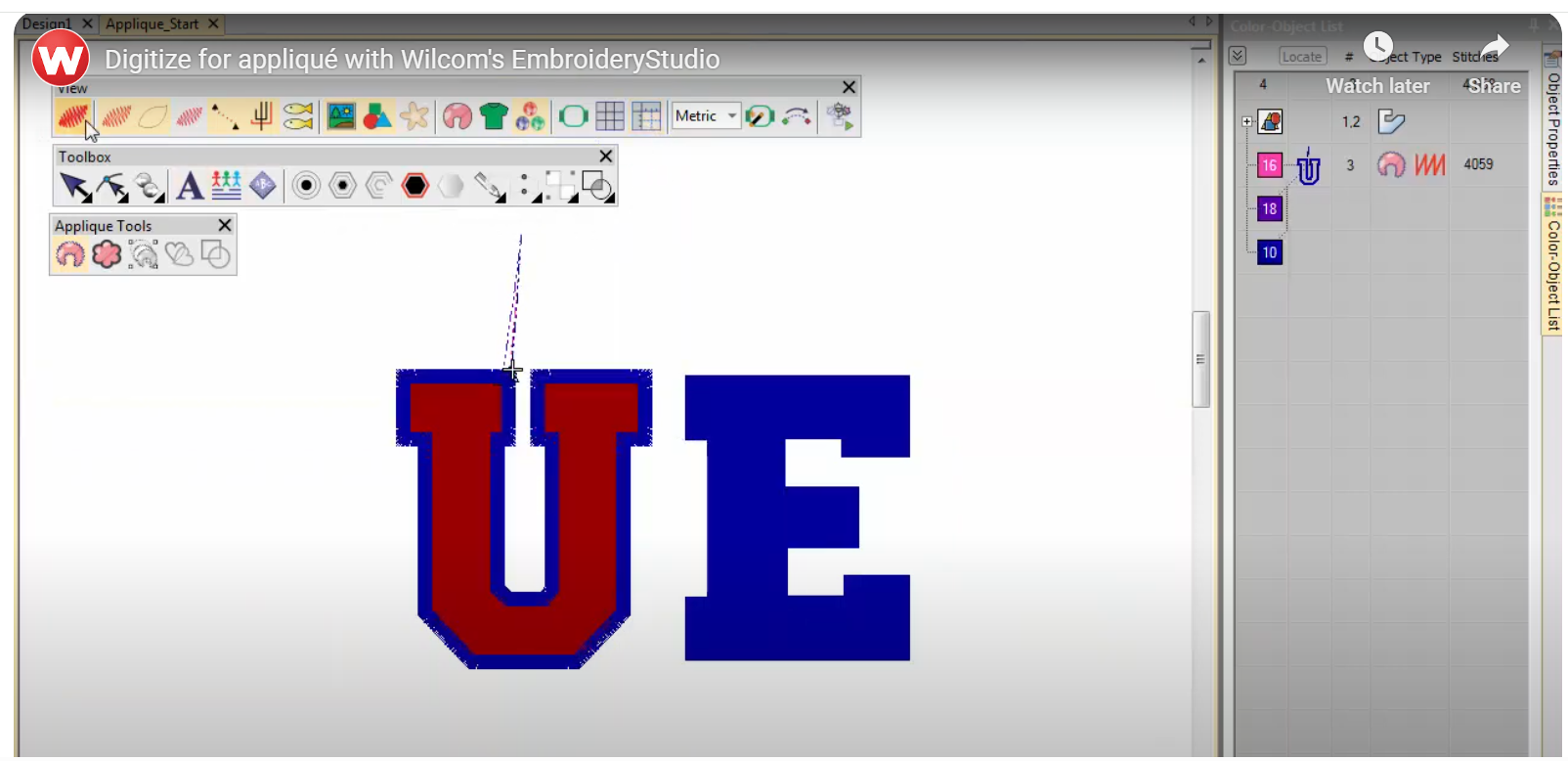Screen dimensions: 1568x761
Task: Toggle Show Function symbols trident icon
Action: 261,116
